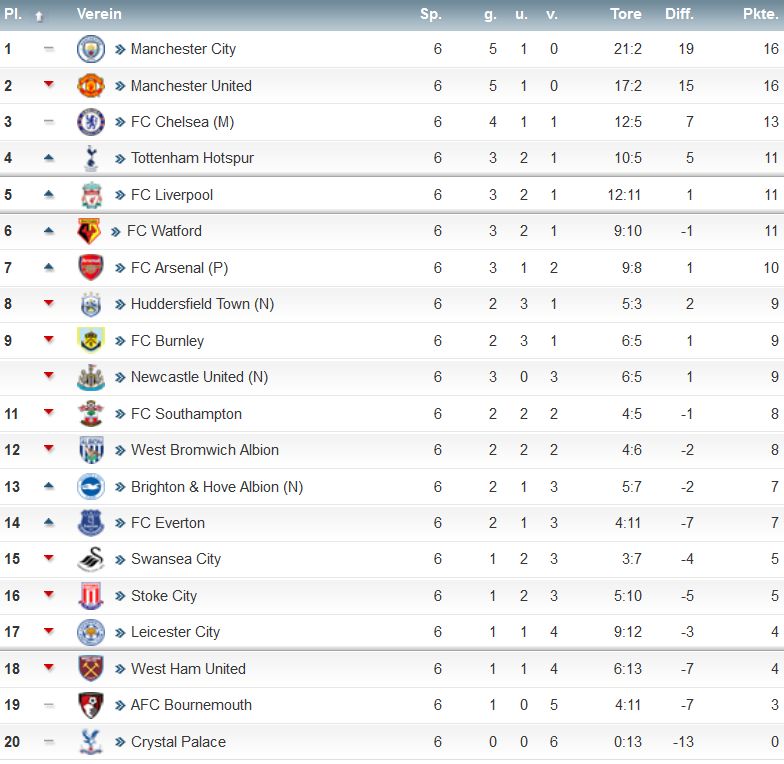This screenshot has width=784, height=764.
Task: Open the FC Arsenal (P) team link
Action: [179, 268]
